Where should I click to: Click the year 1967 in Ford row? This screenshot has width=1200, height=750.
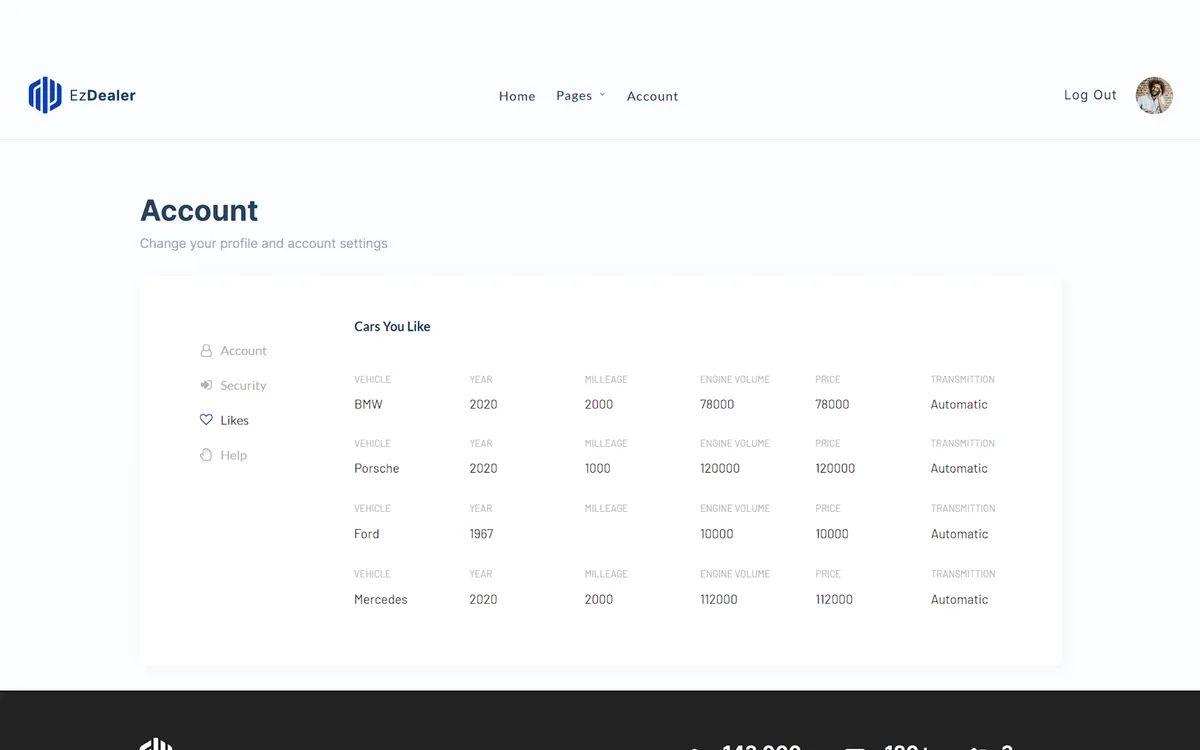481,534
